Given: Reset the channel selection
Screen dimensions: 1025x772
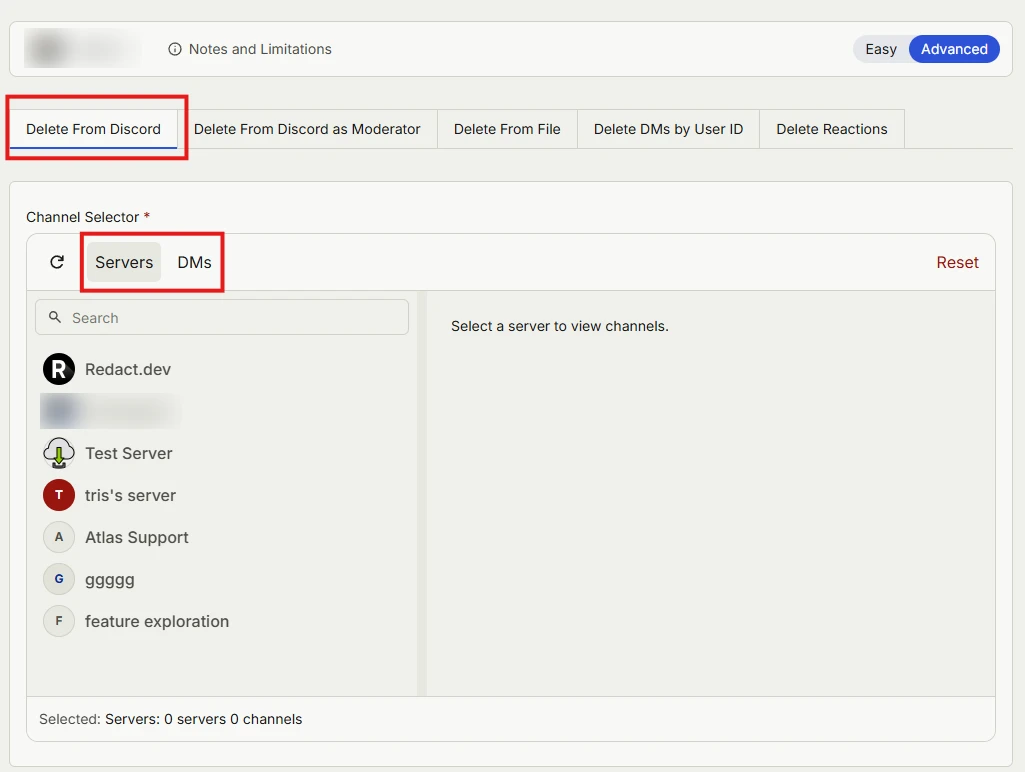Looking at the screenshot, I should tap(957, 262).
